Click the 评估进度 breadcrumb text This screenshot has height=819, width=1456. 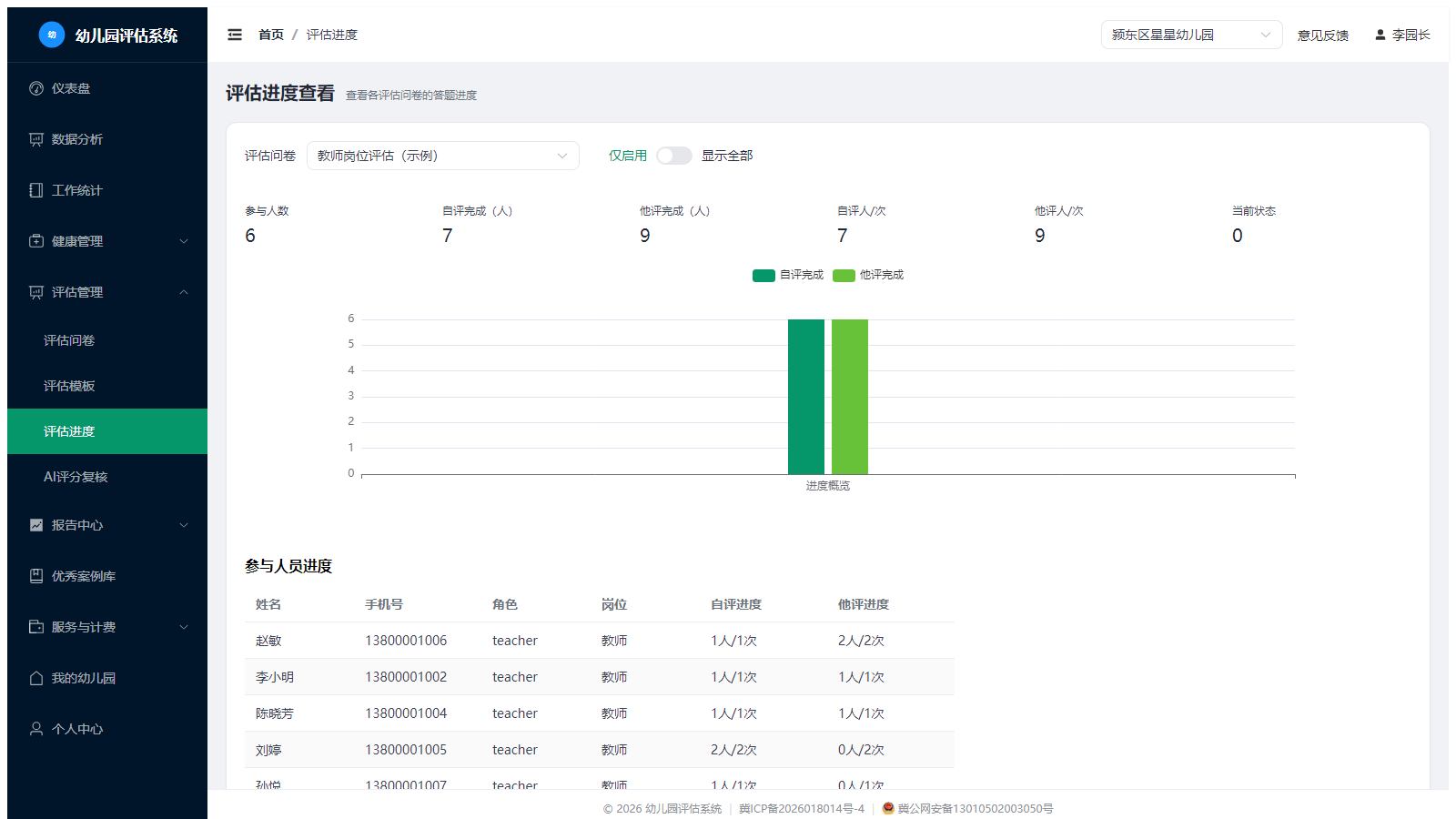tap(332, 35)
